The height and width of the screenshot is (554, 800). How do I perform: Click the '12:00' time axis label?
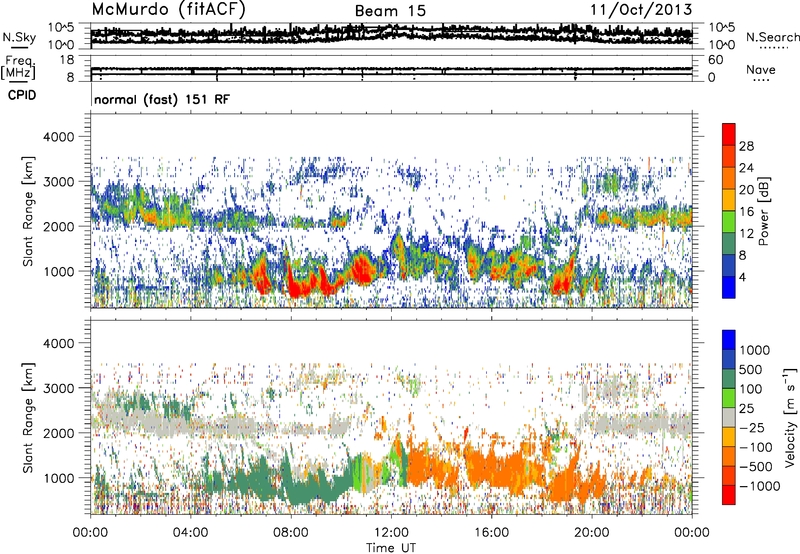click(x=391, y=533)
